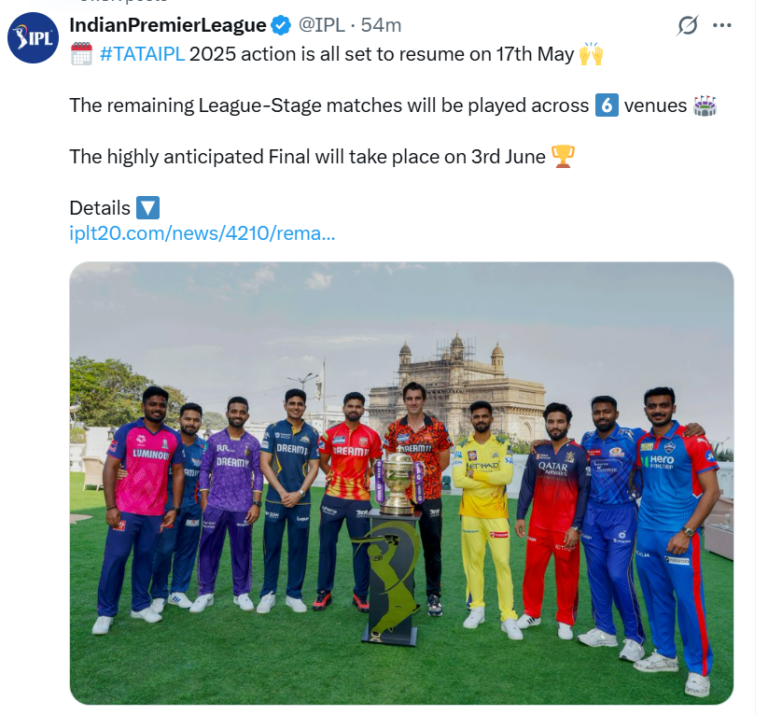
Task: Open the 54m post timestamp
Action: pyautogui.click(x=381, y=25)
